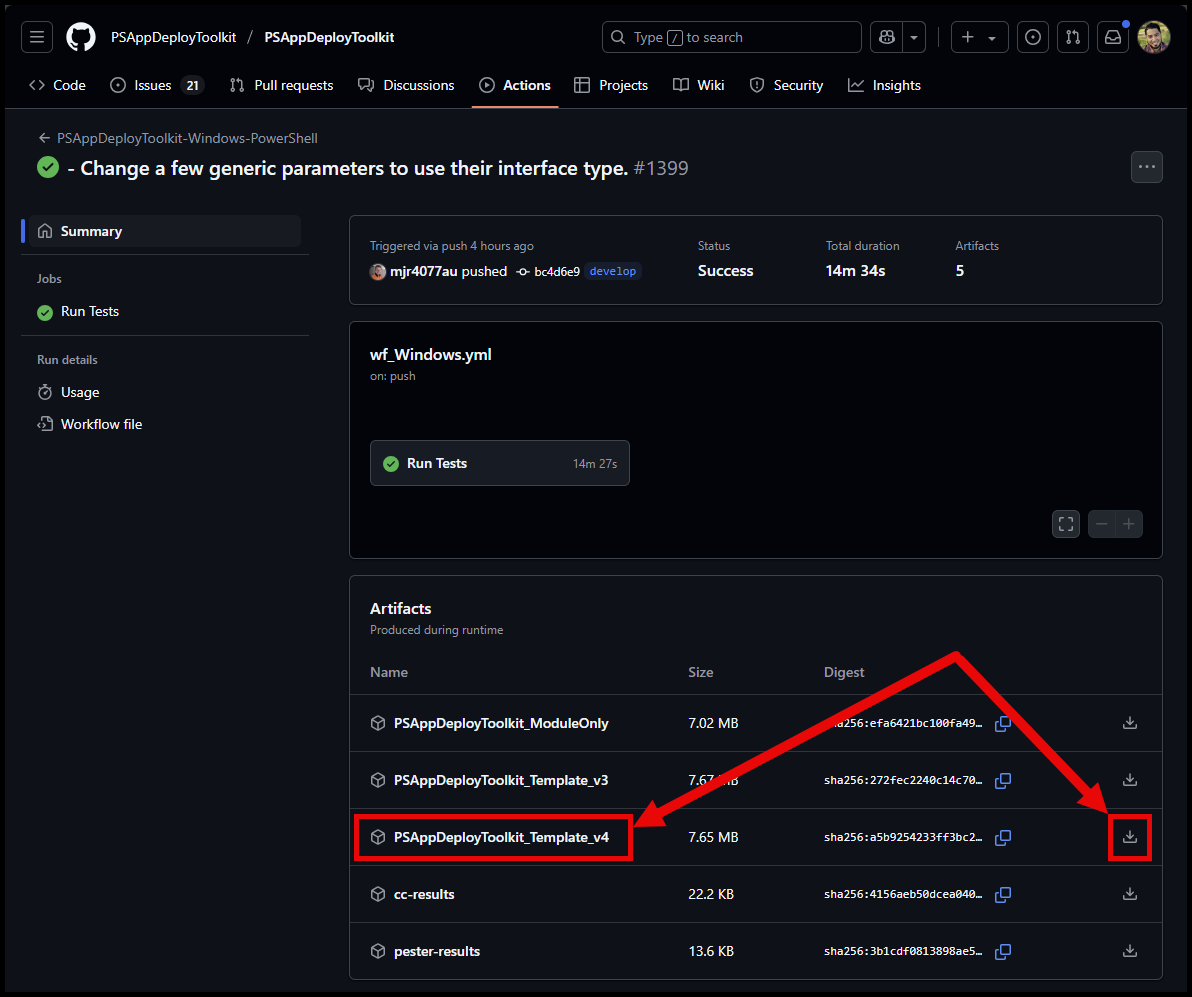1192x997 pixels.
Task: Open the hamburger navigation menu
Action: click(37, 37)
